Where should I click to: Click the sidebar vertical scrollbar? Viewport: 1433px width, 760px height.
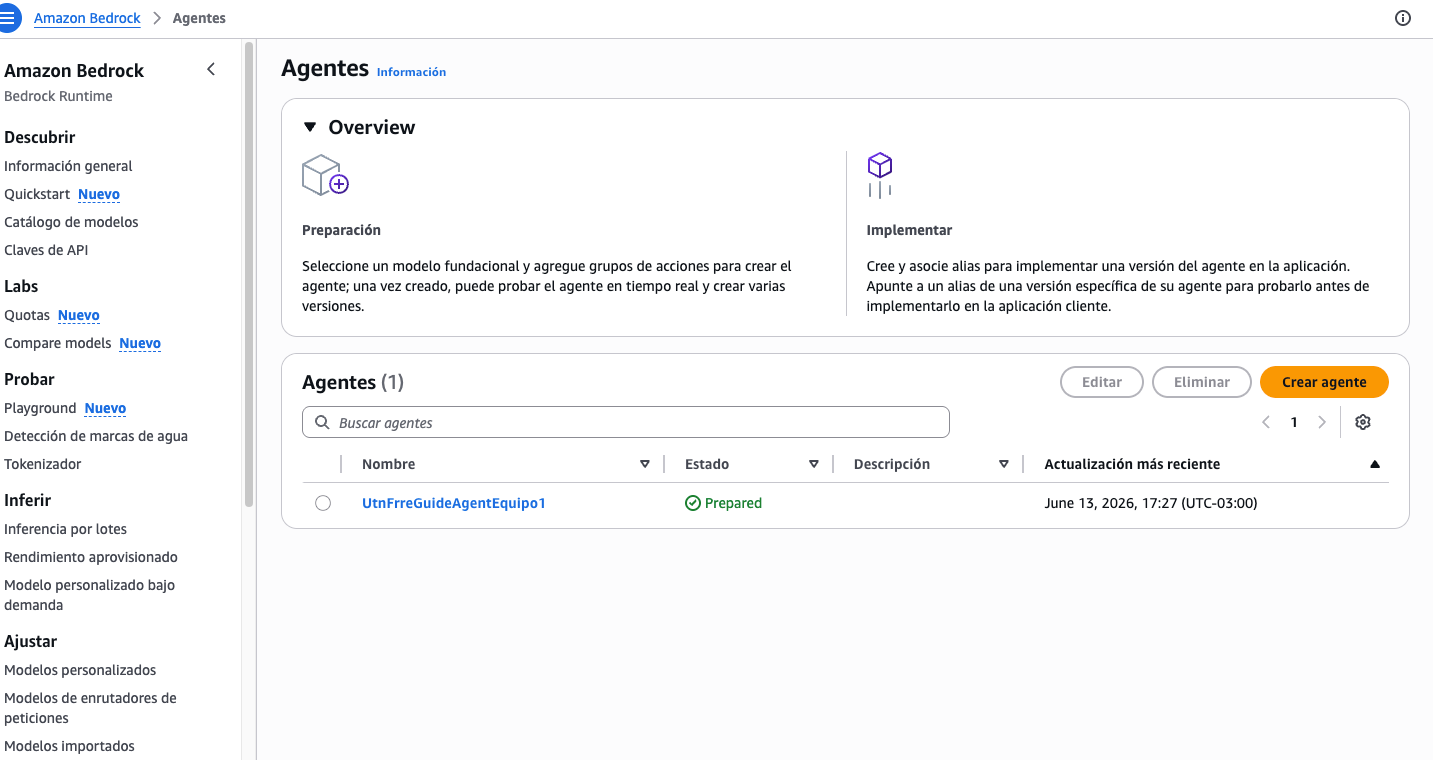coord(249,275)
